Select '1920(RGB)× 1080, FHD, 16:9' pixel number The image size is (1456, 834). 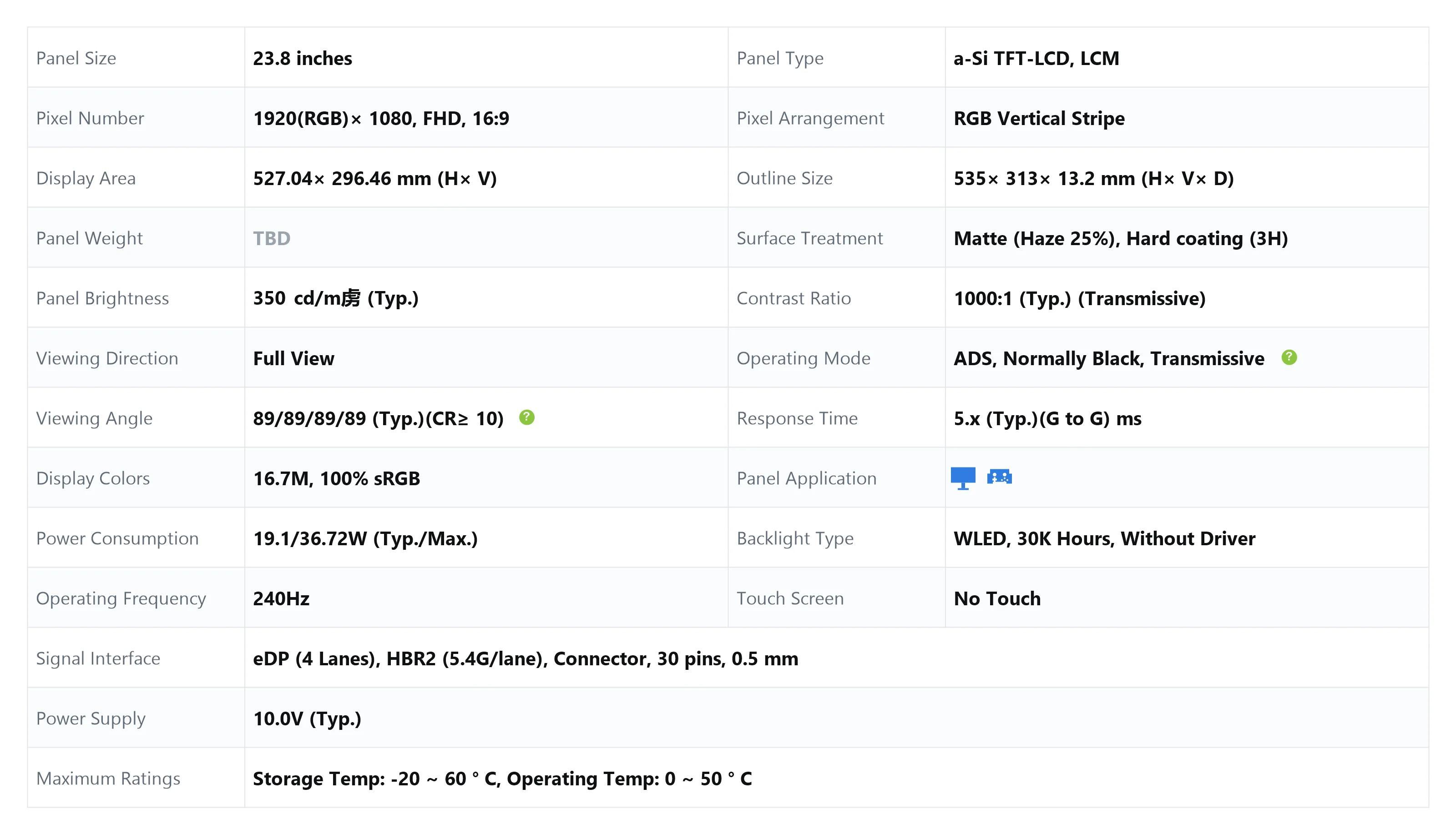(381, 119)
